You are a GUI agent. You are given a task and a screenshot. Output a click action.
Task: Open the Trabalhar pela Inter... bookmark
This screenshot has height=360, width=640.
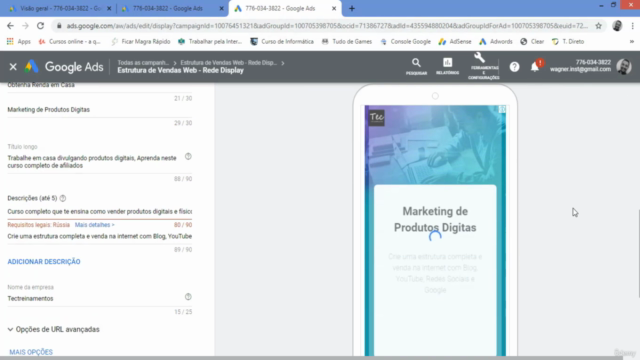[210, 42]
